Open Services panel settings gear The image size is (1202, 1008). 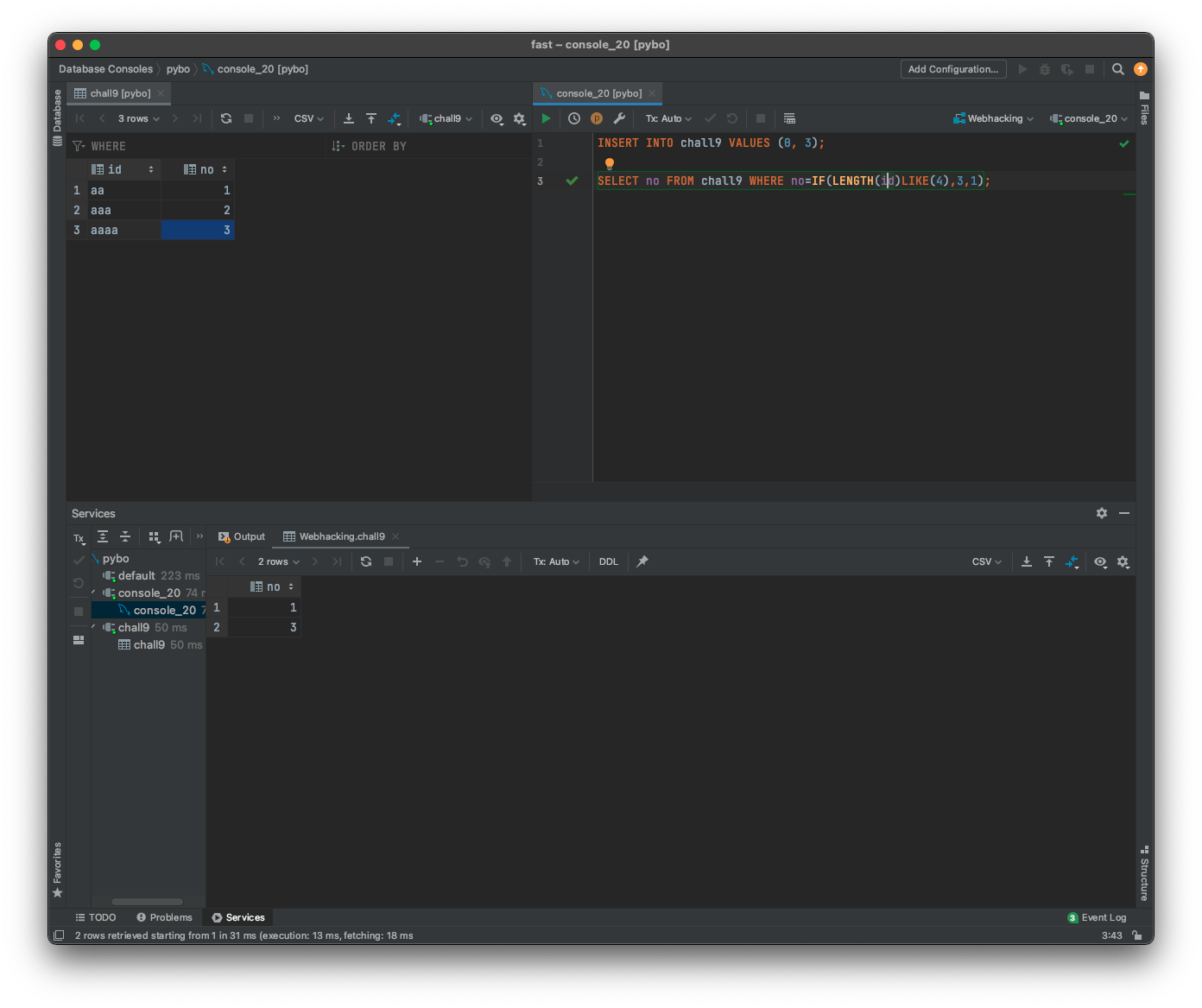pyautogui.click(x=1102, y=513)
